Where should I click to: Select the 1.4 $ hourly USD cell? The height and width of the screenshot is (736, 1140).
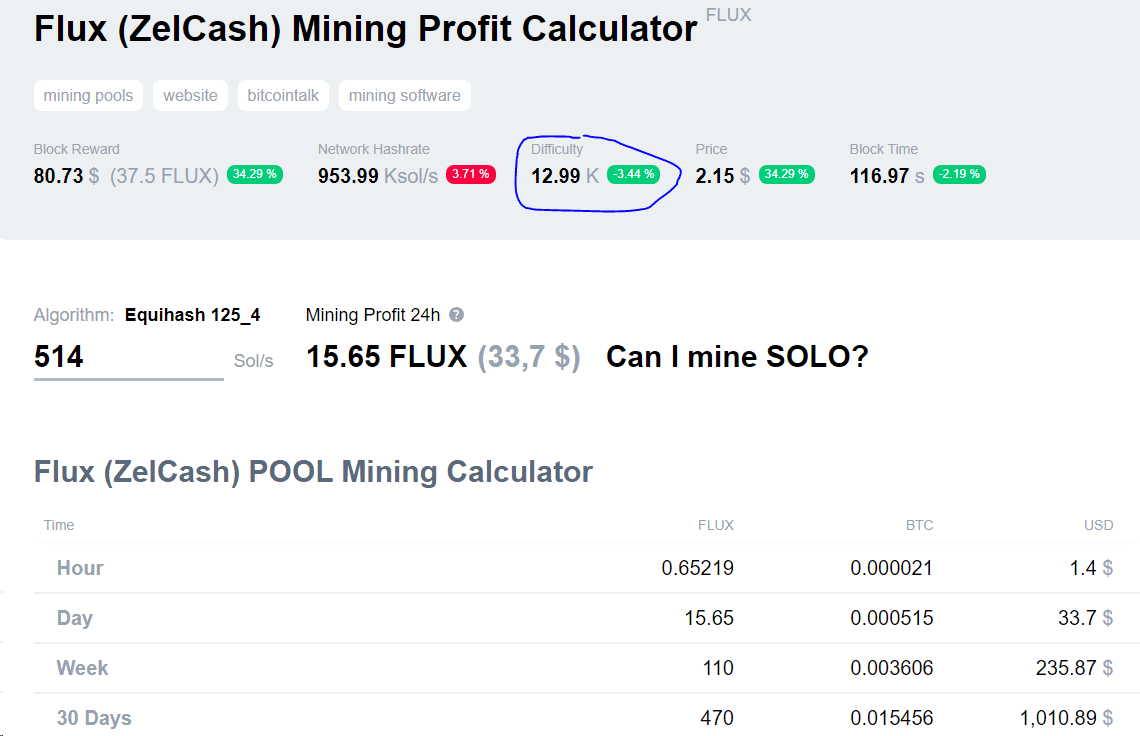1091,568
